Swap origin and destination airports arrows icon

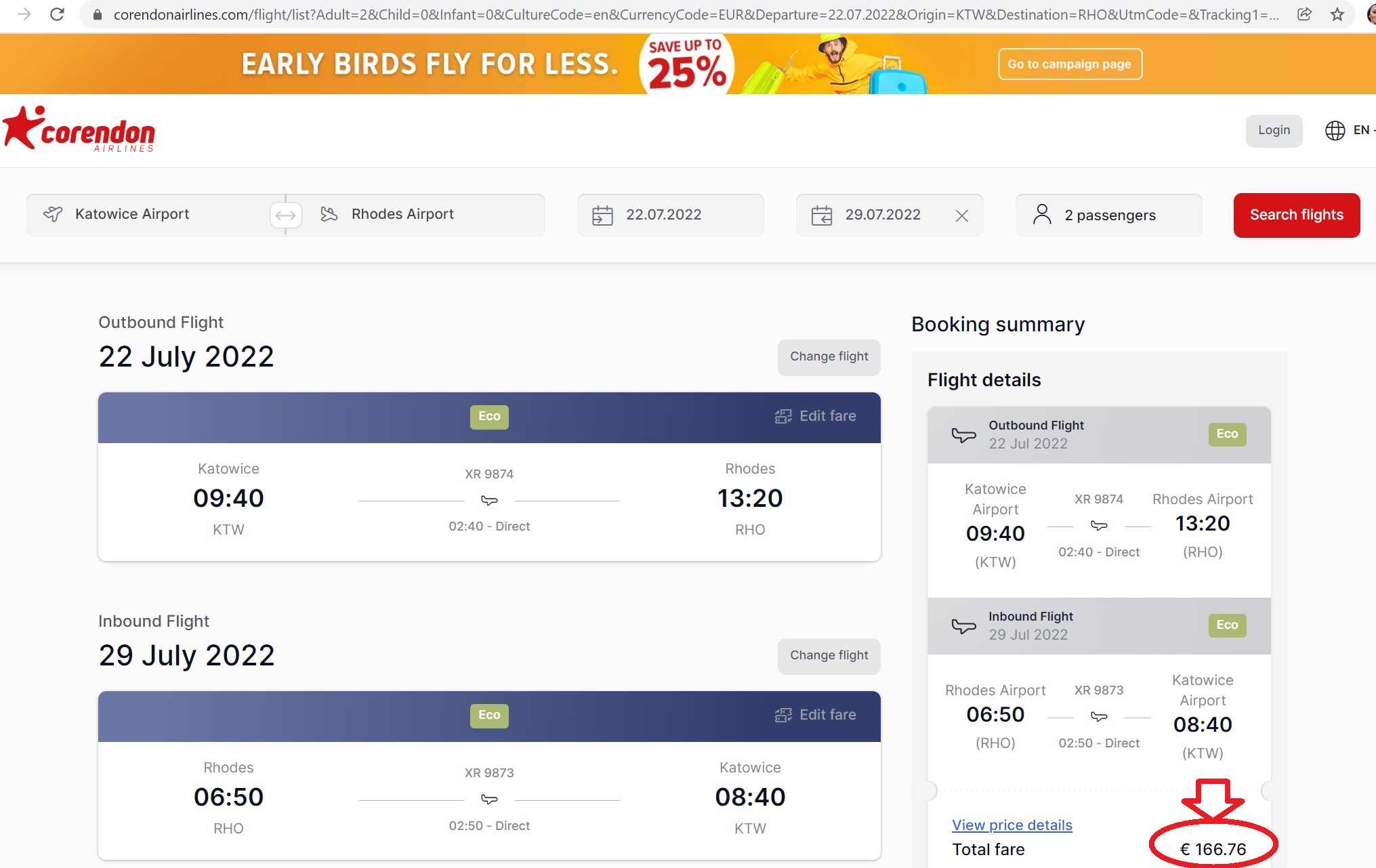tap(285, 215)
